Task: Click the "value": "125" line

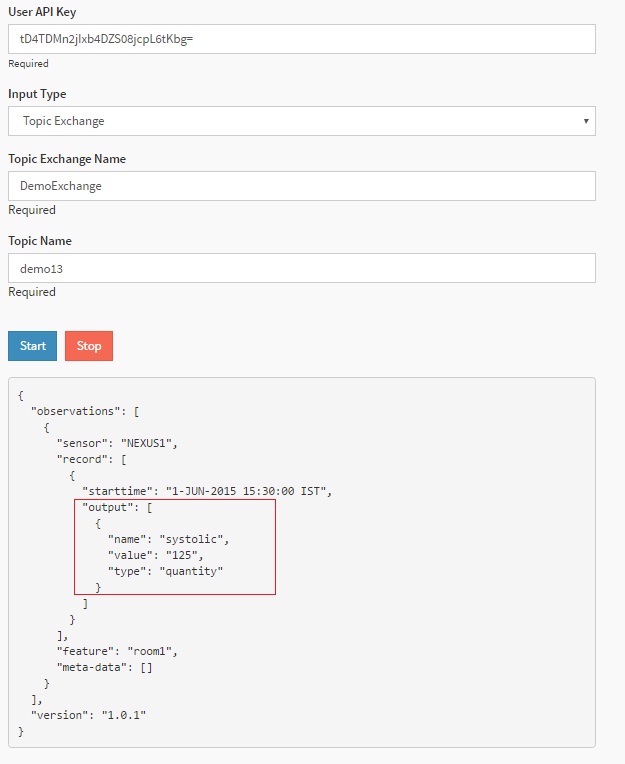Action: point(155,555)
